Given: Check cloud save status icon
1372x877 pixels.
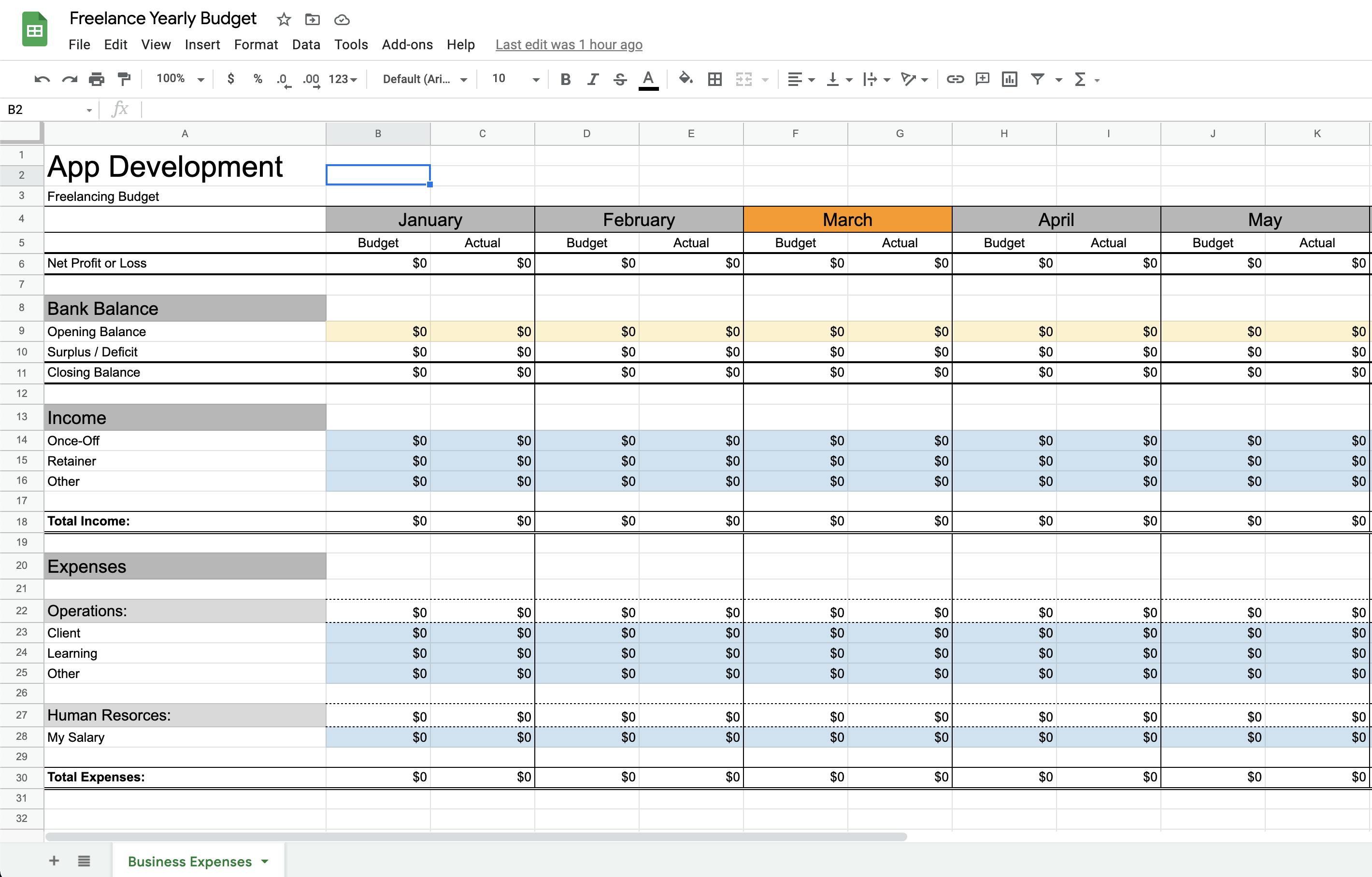Looking at the screenshot, I should pyautogui.click(x=341, y=20).
